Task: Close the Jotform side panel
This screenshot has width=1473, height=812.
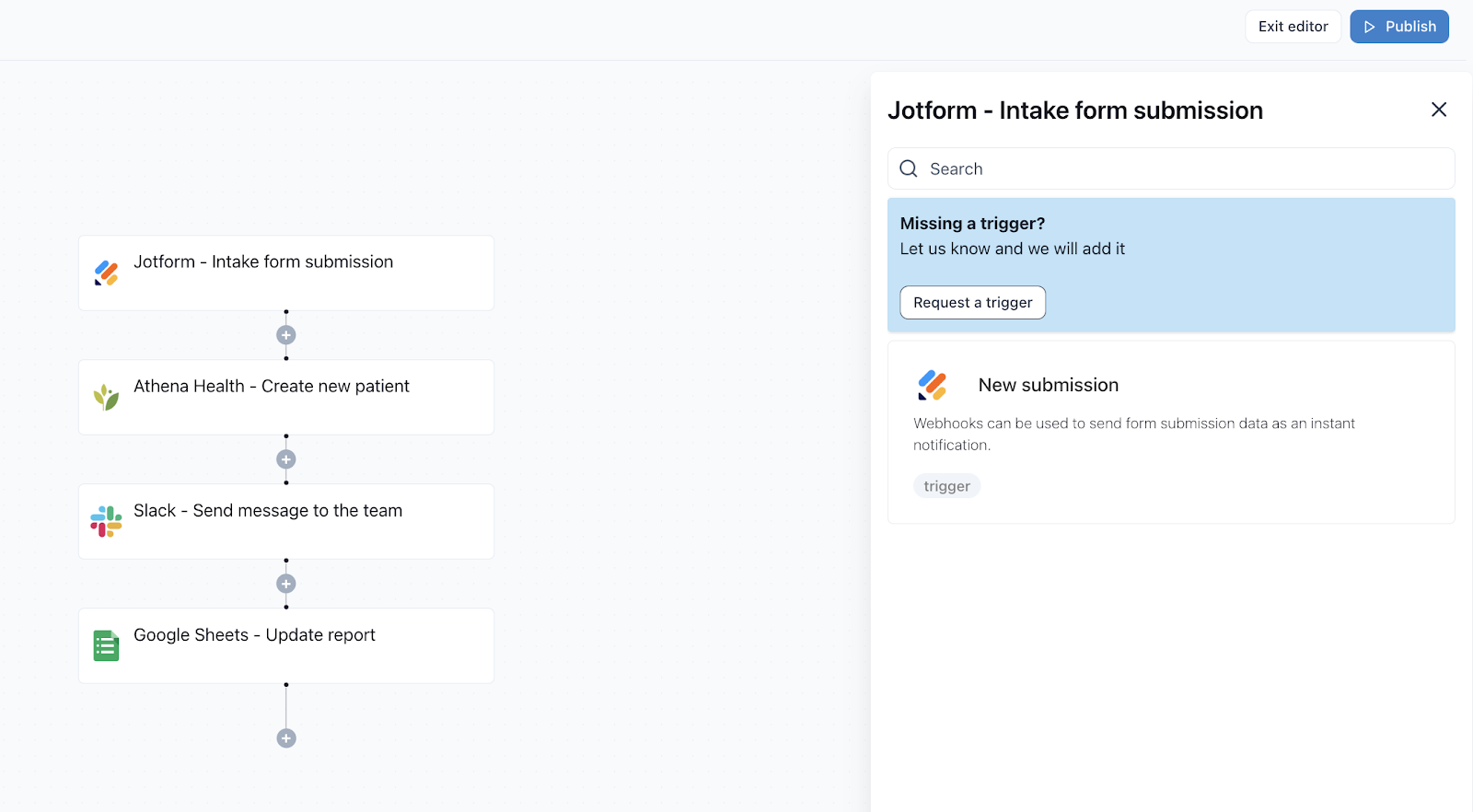Action: [x=1439, y=110]
